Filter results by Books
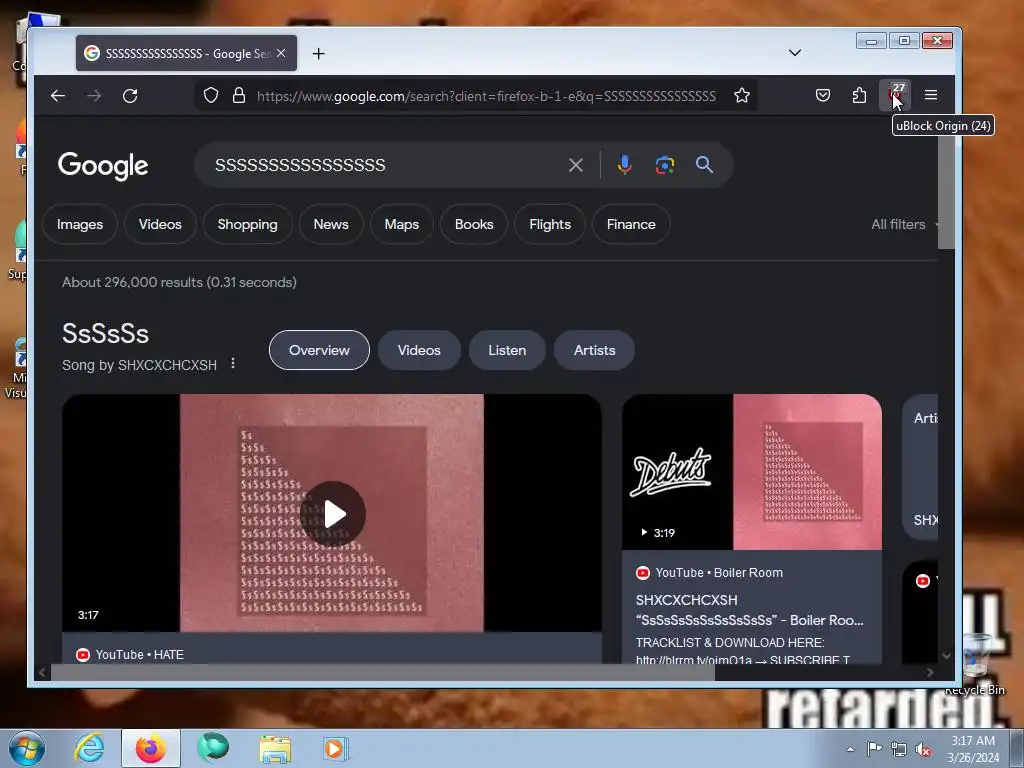The height and width of the screenshot is (768, 1024). tap(474, 224)
